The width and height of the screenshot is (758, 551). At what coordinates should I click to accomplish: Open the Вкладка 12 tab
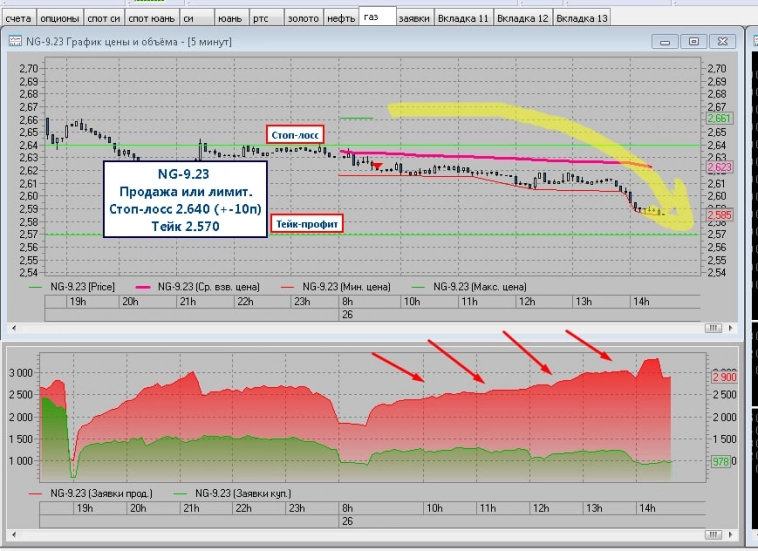[522, 18]
